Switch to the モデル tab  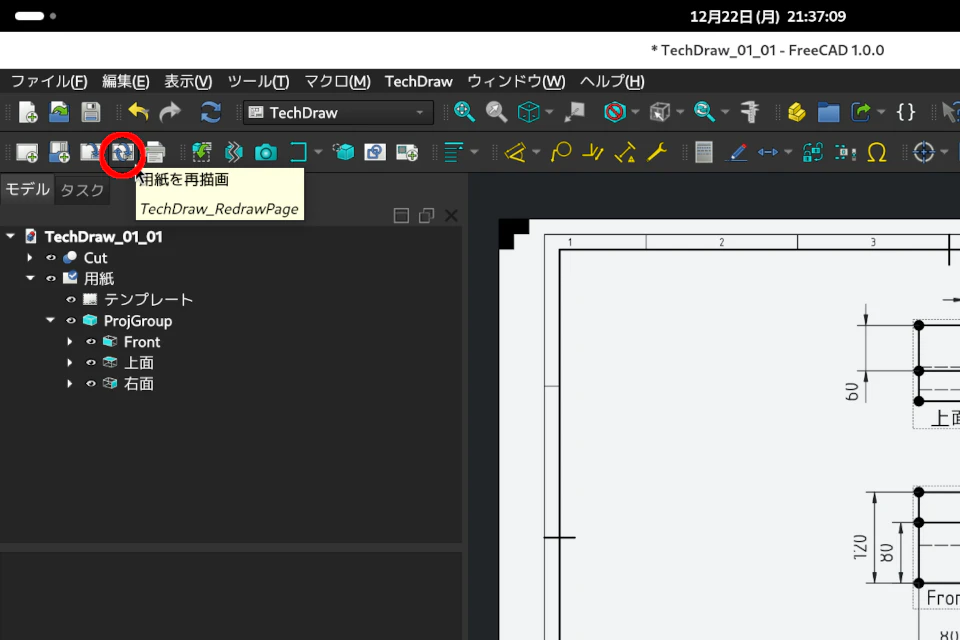[28, 189]
